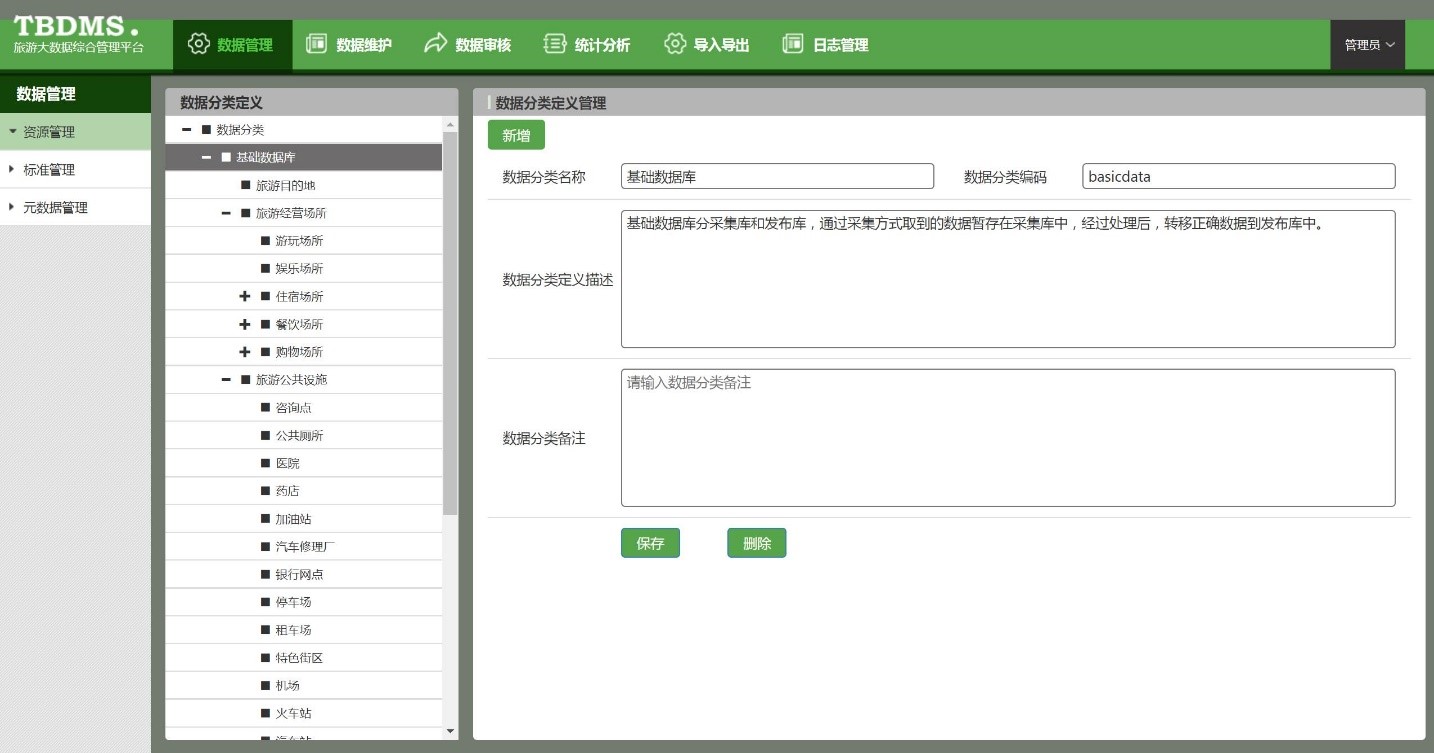Open the 管理员 user dropdown
This screenshot has height=753, width=1434.
[1368, 45]
